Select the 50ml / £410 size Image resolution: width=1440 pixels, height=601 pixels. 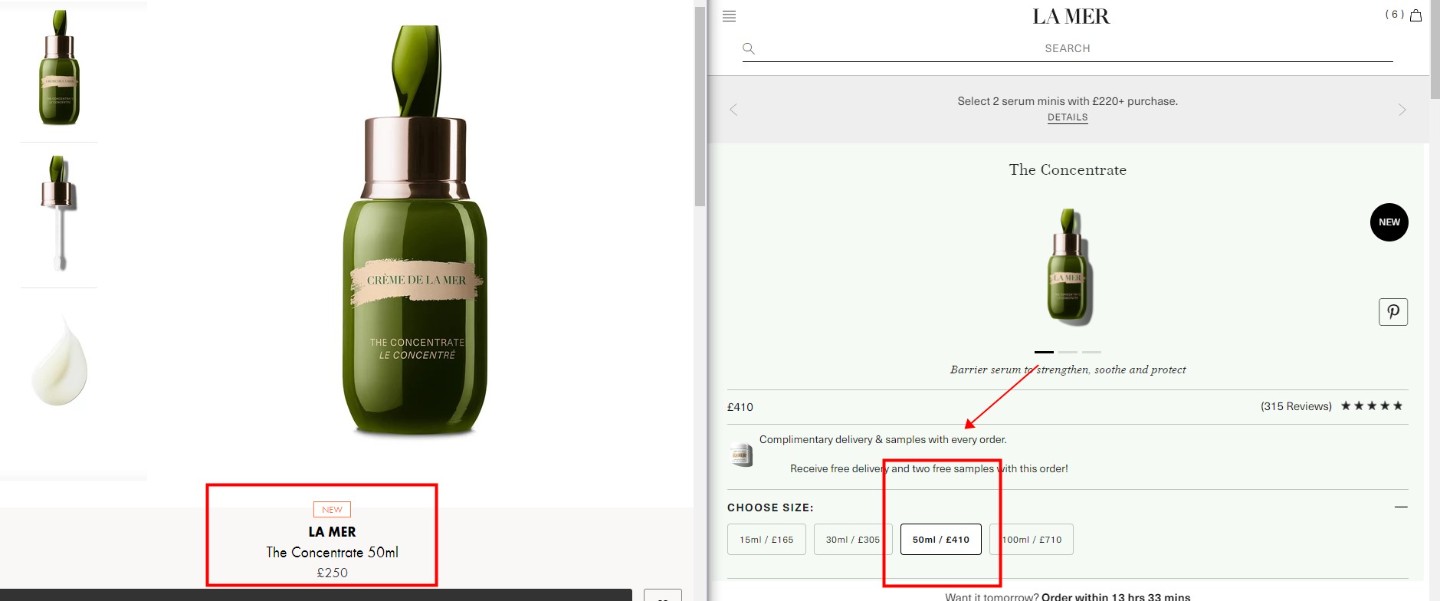click(941, 540)
